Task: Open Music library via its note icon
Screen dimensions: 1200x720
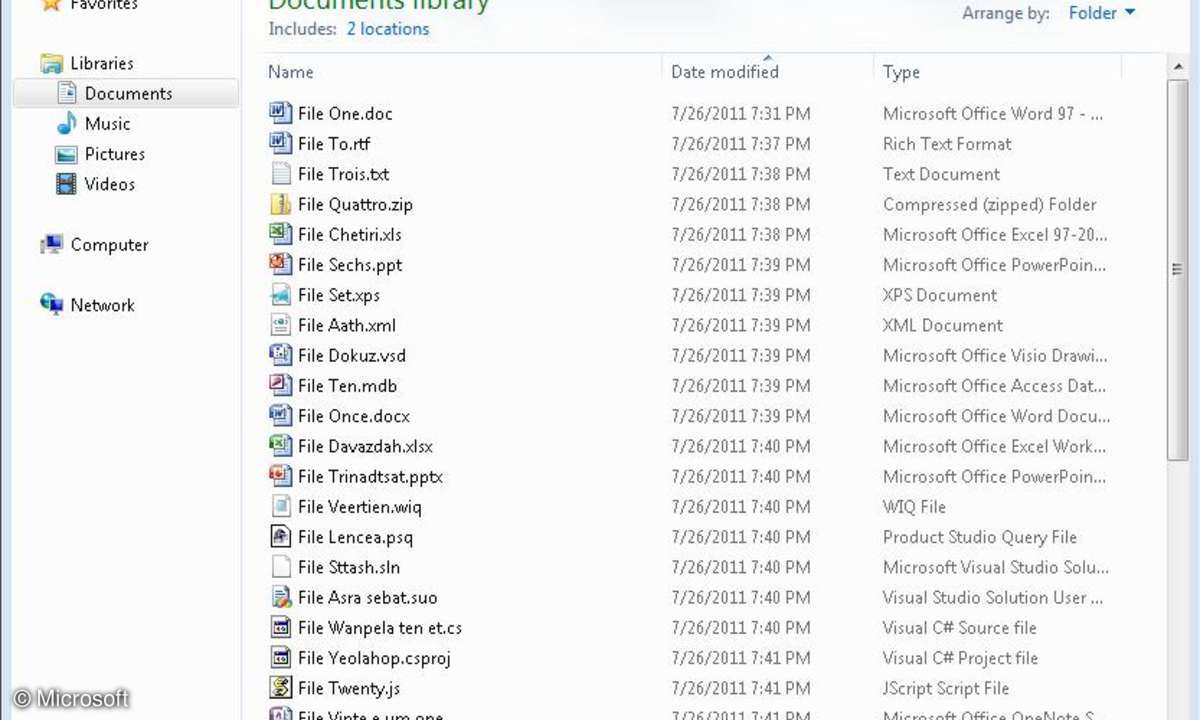Action: point(67,123)
